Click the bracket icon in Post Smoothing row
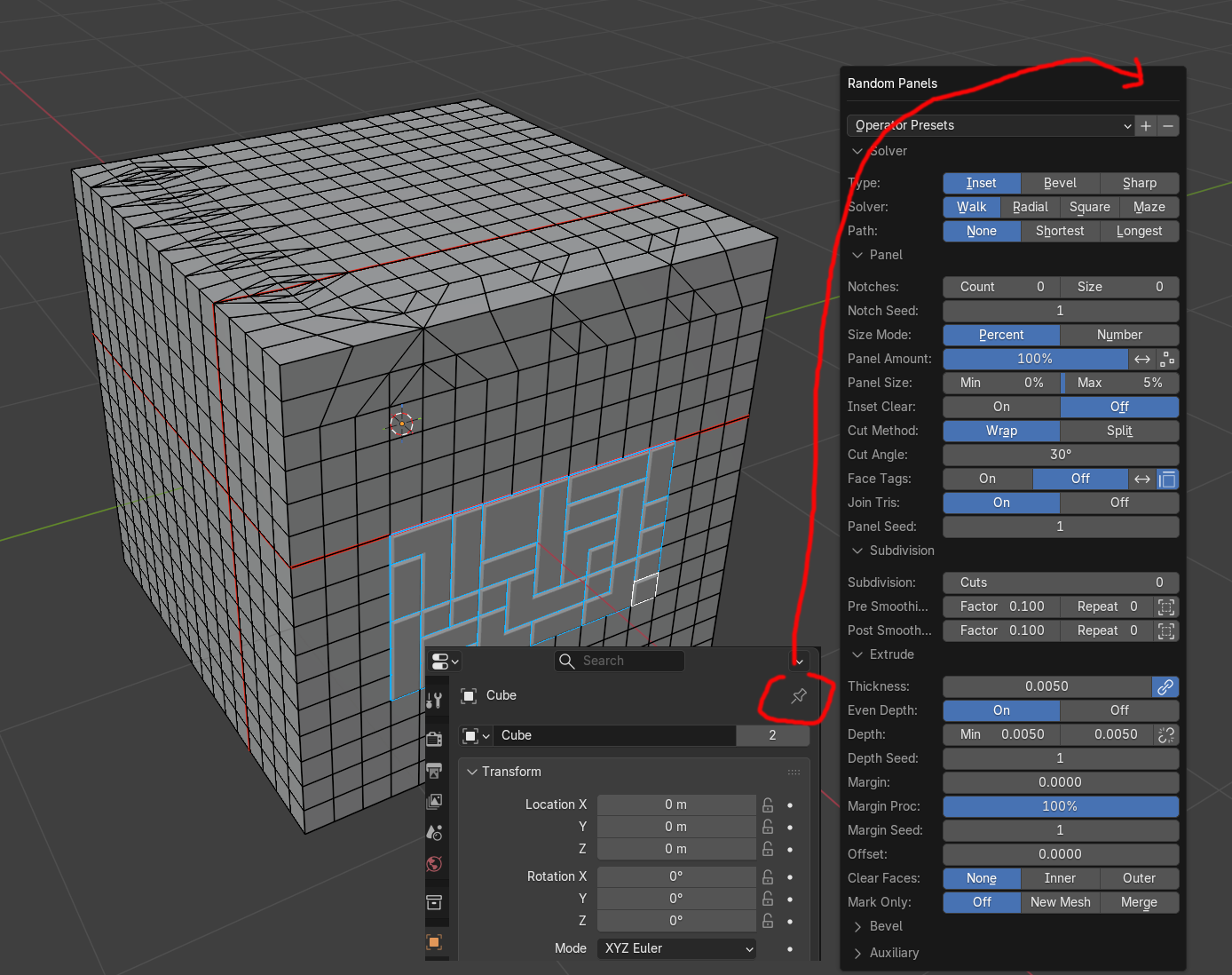This screenshot has width=1232, height=975. [1166, 630]
